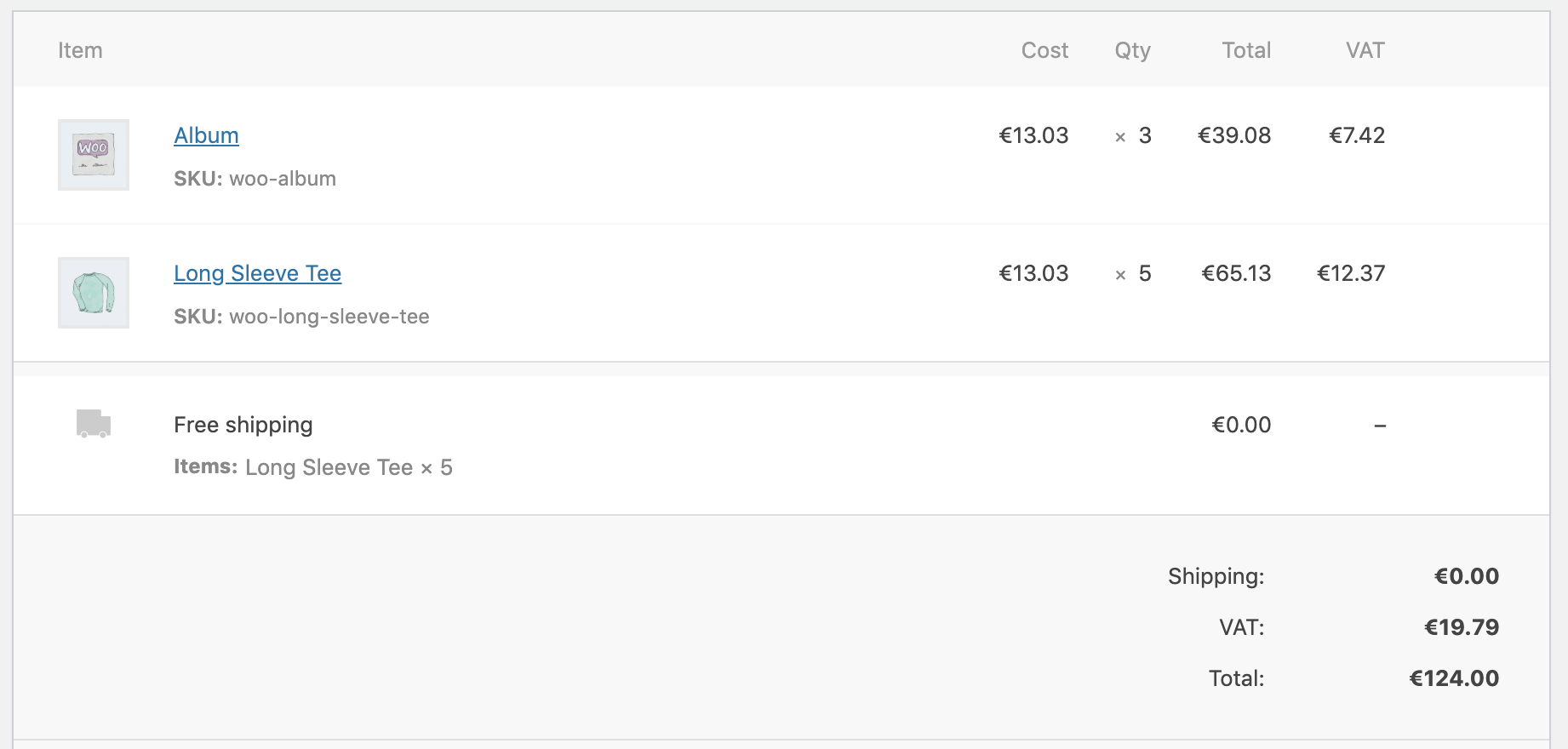The width and height of the screenshot is (1568, 749).
Task: Open the Album product thumbnail
Action: coord(93,154)
